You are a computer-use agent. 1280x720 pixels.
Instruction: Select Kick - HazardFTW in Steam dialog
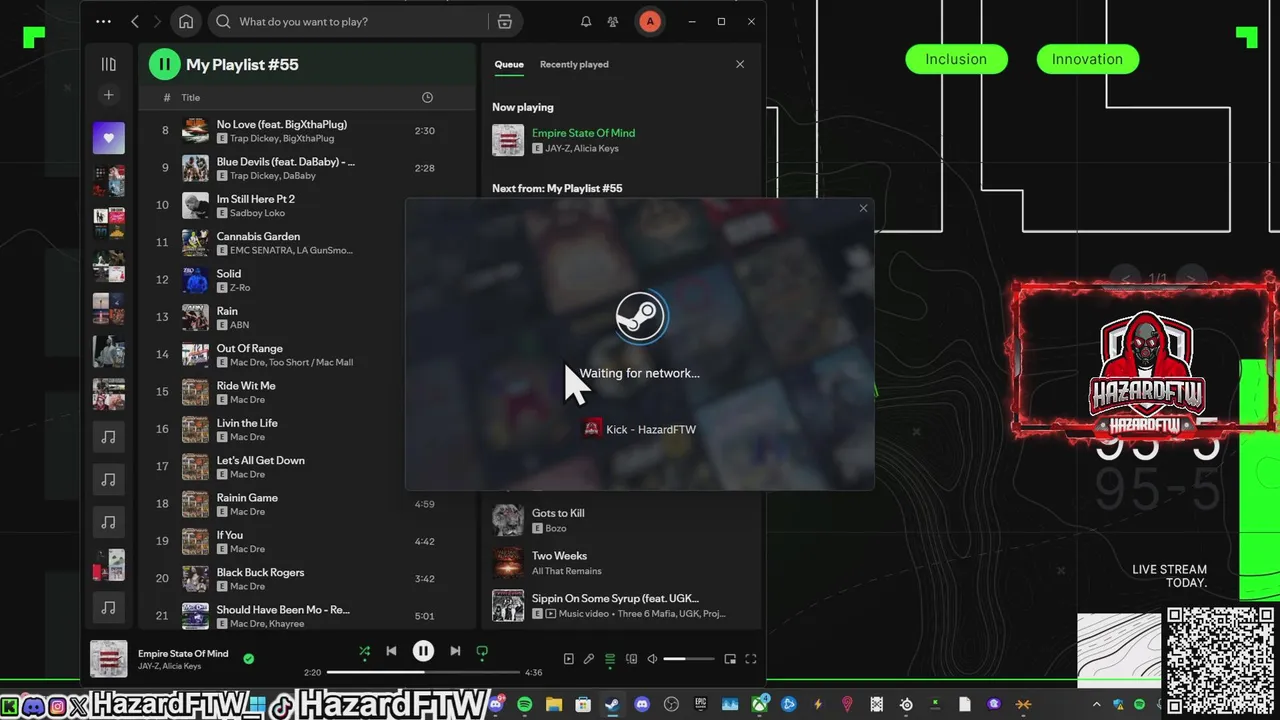640,429
